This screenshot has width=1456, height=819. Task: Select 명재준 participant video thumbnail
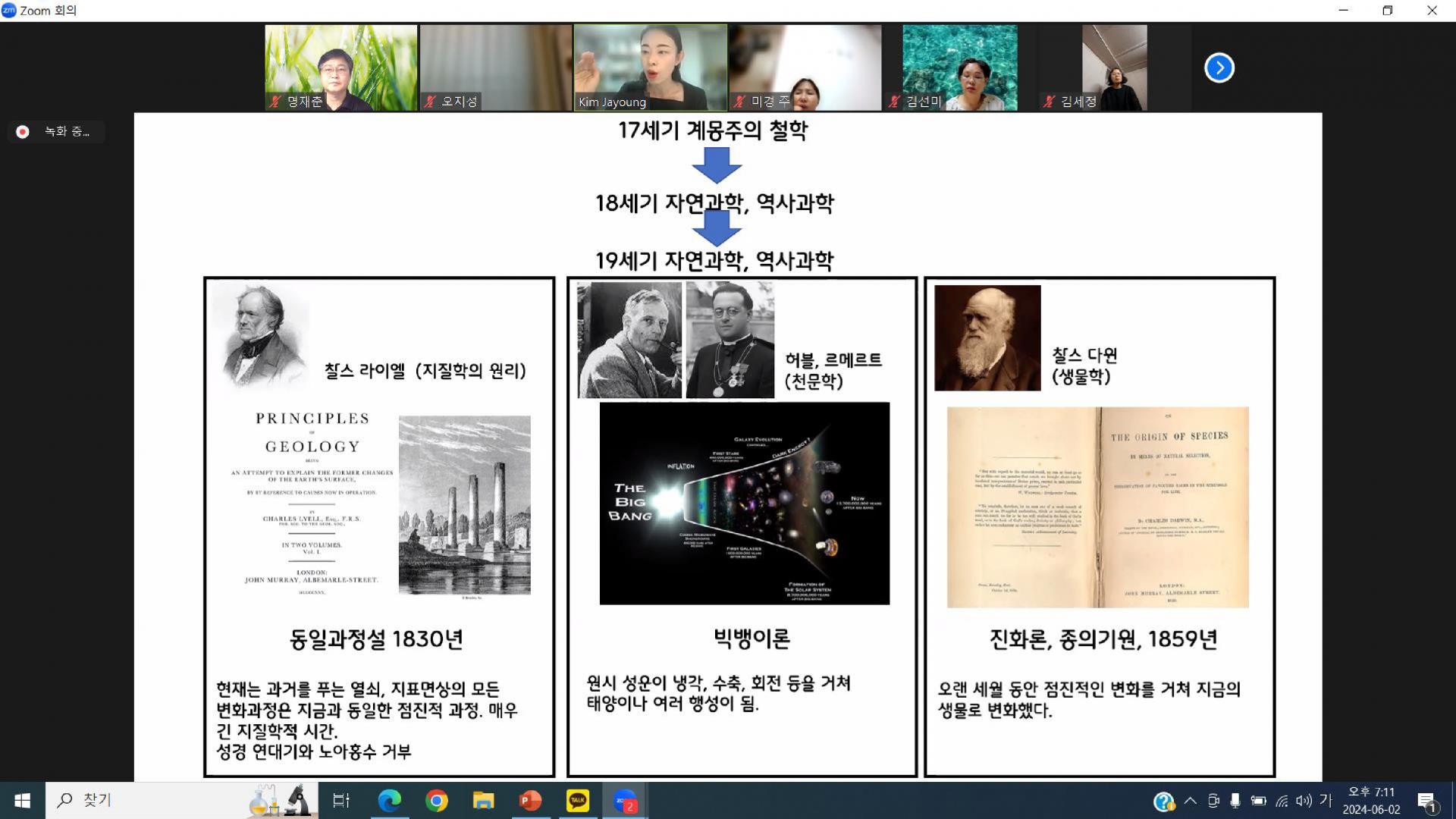340,67
